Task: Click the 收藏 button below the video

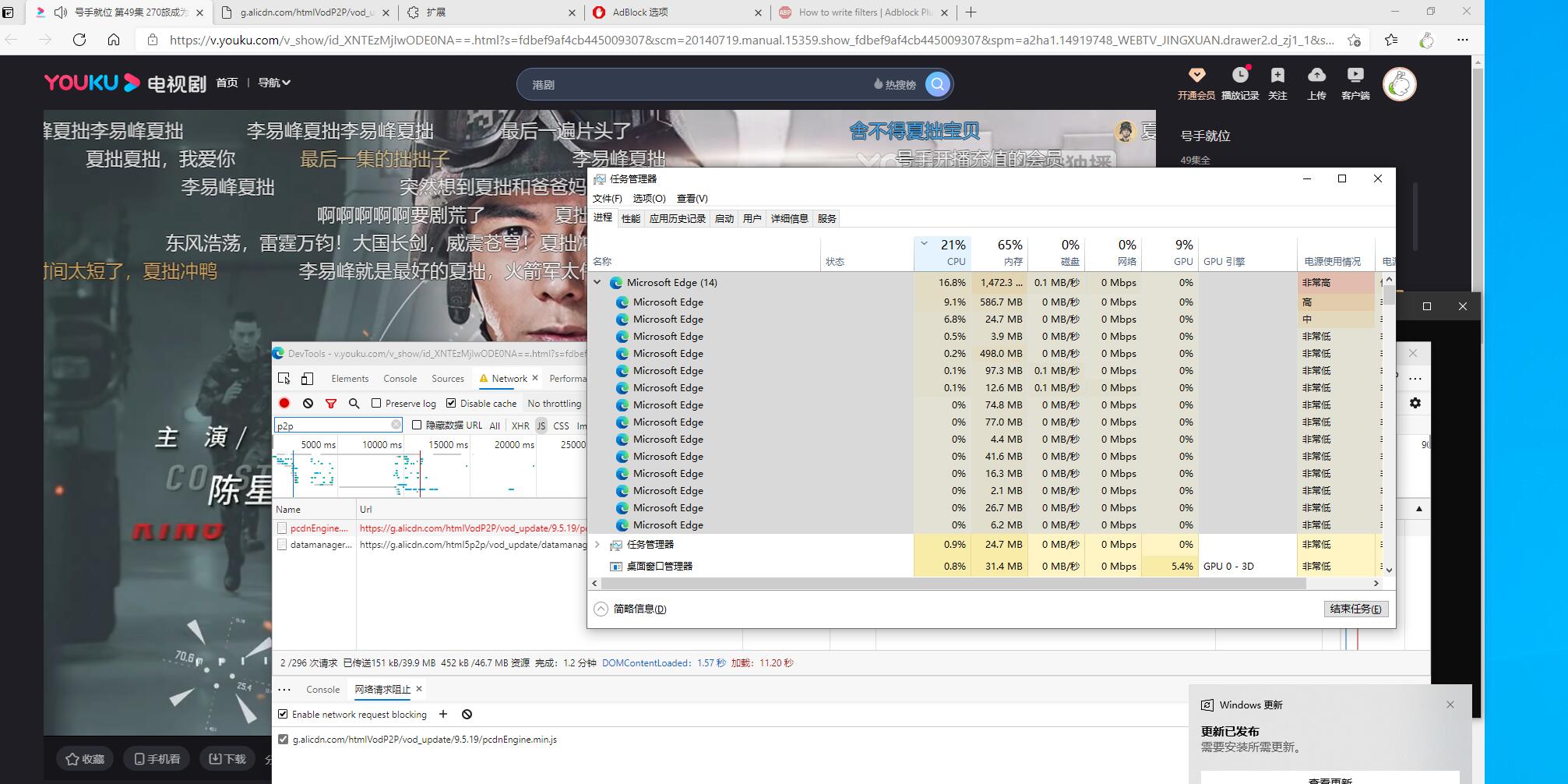Action: [85, 758]
